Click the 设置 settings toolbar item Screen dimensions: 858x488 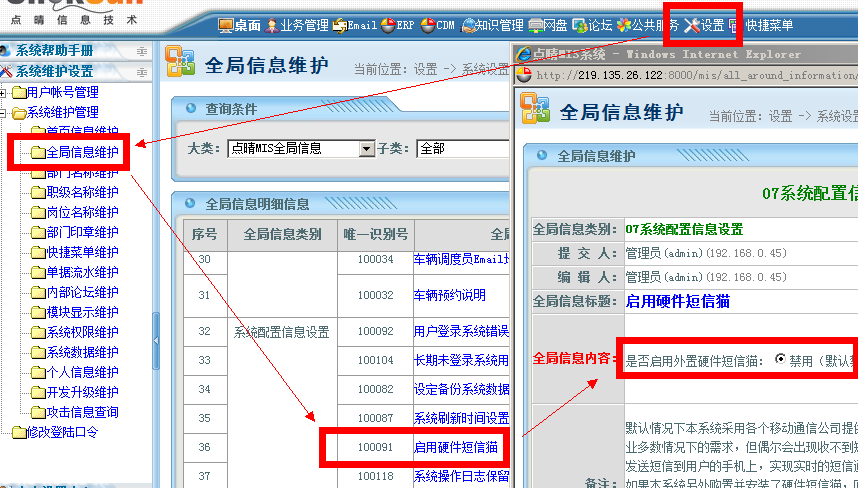(704, 25)
